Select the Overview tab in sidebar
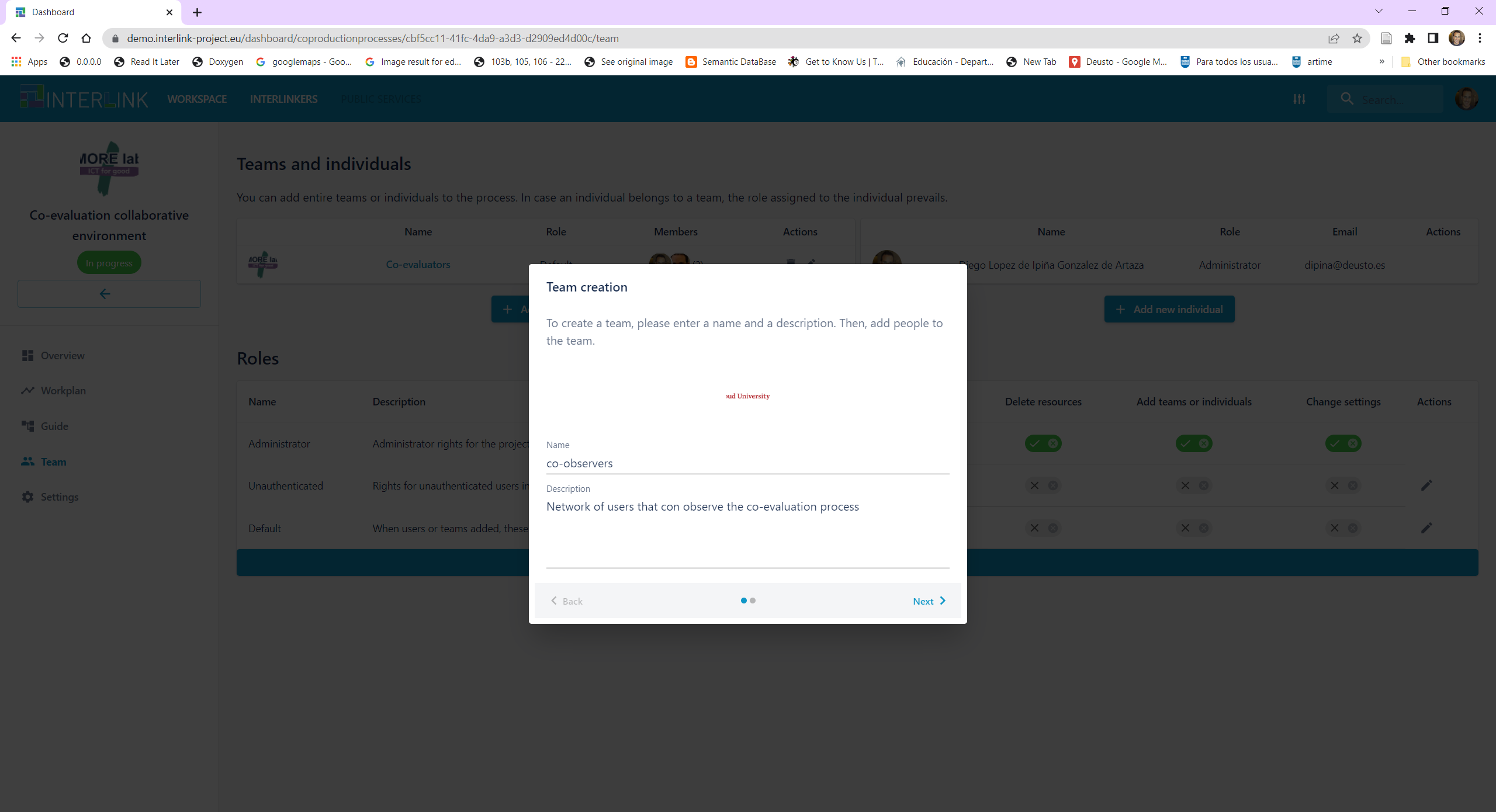Viewport: 1496px width, 812px height. click(63, 355)
